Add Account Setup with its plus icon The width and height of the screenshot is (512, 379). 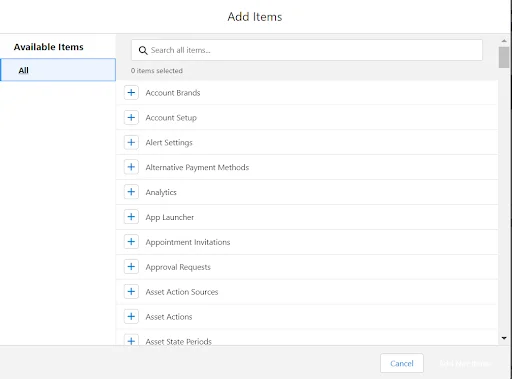131,117
